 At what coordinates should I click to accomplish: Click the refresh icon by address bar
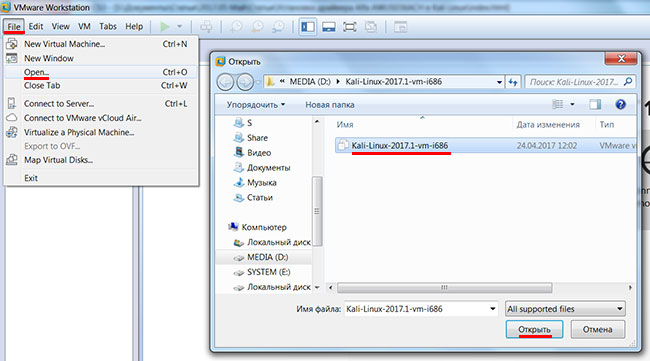tap(513, 82)
